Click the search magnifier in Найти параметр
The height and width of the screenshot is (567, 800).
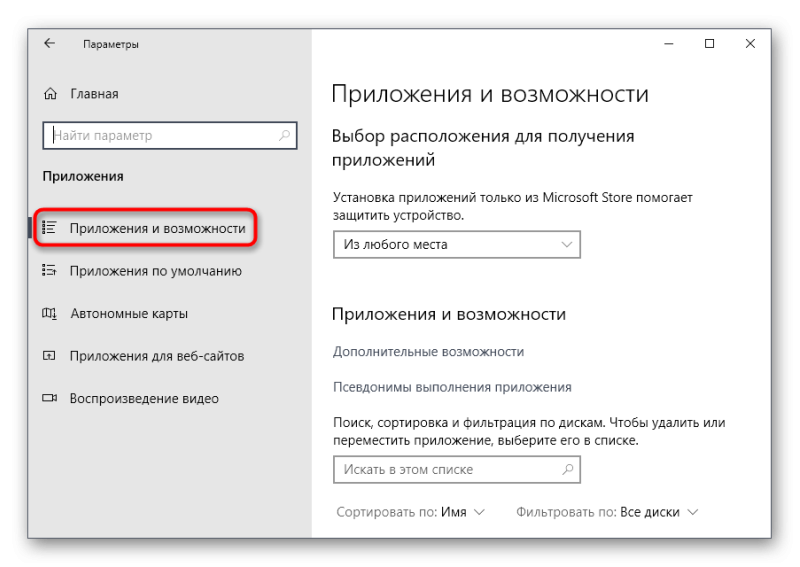click(x=284, y=135)
